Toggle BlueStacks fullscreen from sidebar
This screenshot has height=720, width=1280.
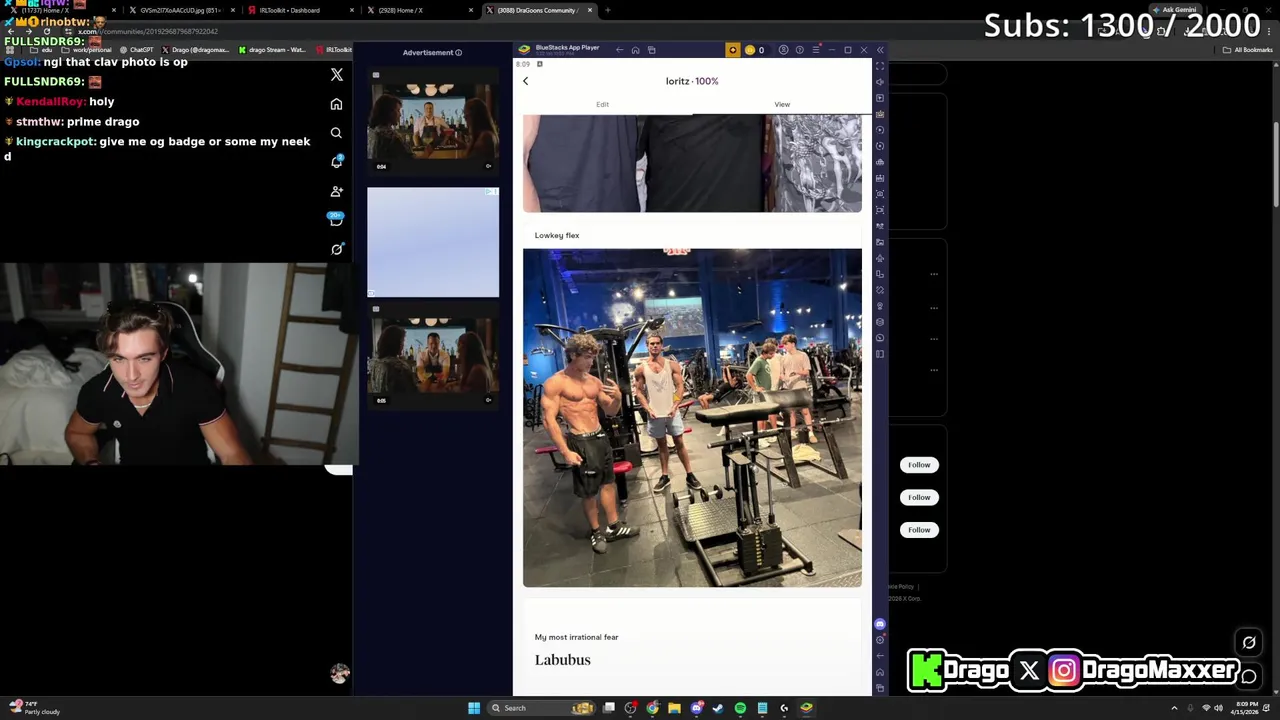click(879, 66)
